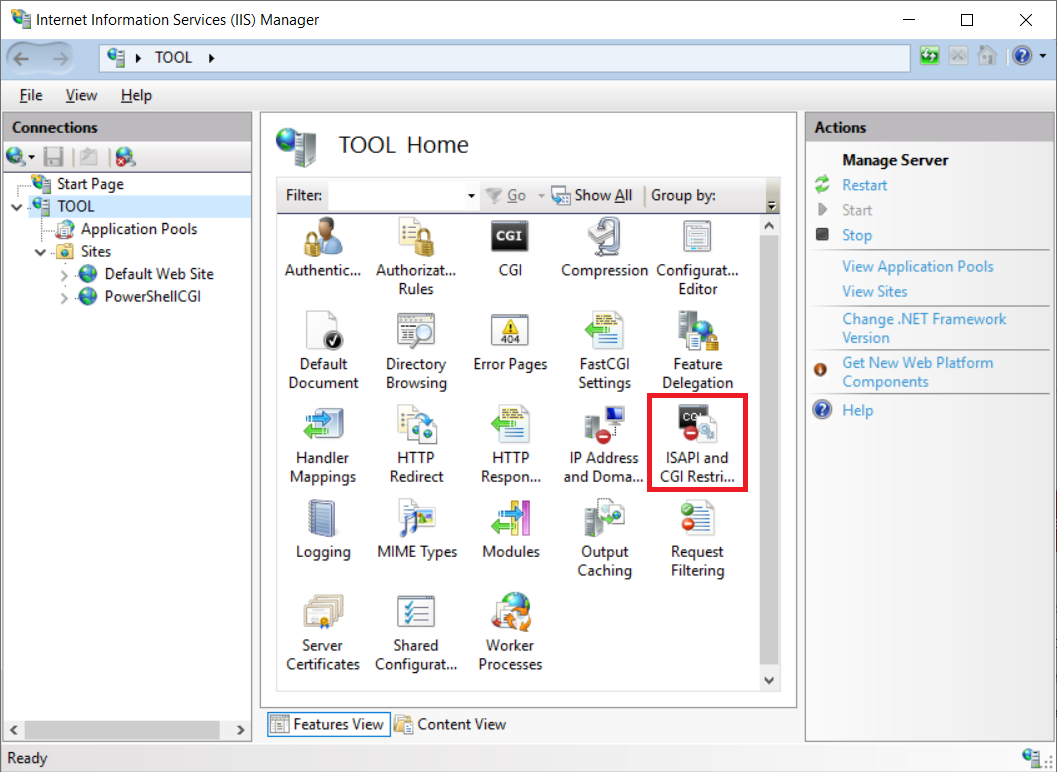1057x772 pixels.
Task: Open HTTP Response Headers feature
Action: [510, 444]
